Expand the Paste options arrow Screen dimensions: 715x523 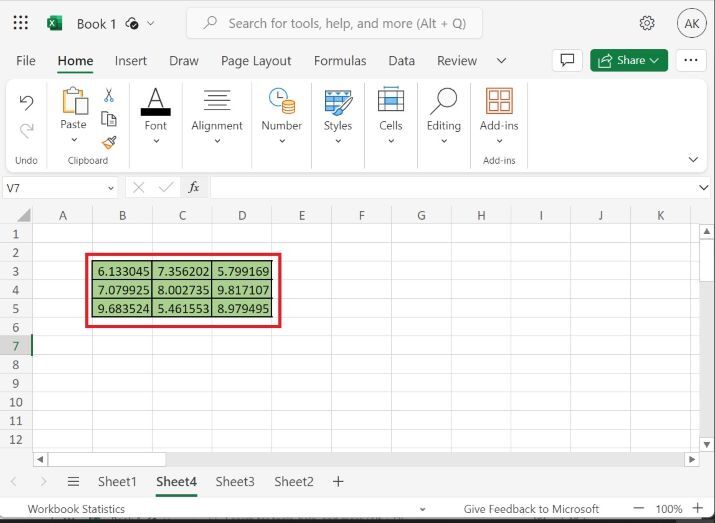click(x=74, y=140)
